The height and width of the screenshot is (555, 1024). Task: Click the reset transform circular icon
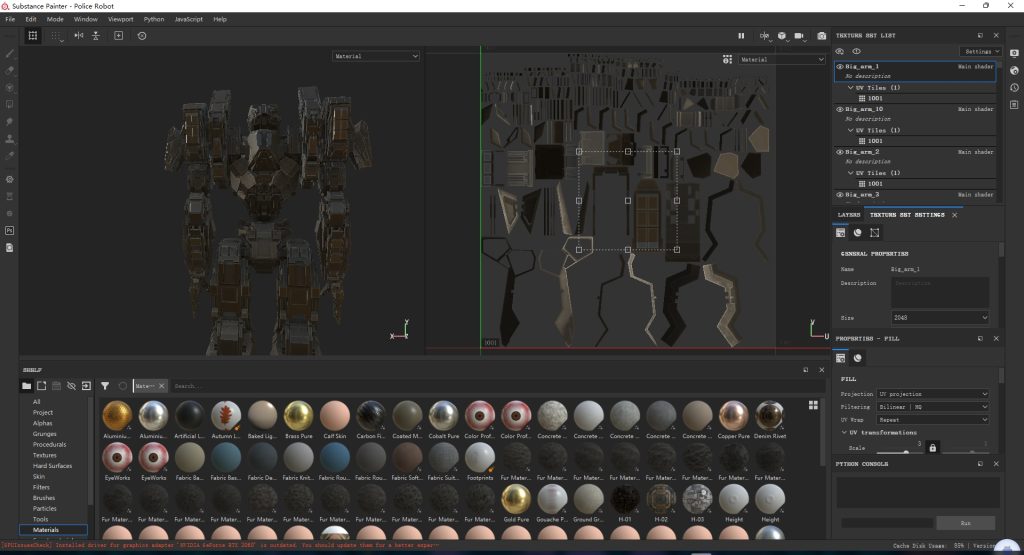[142, 36]
